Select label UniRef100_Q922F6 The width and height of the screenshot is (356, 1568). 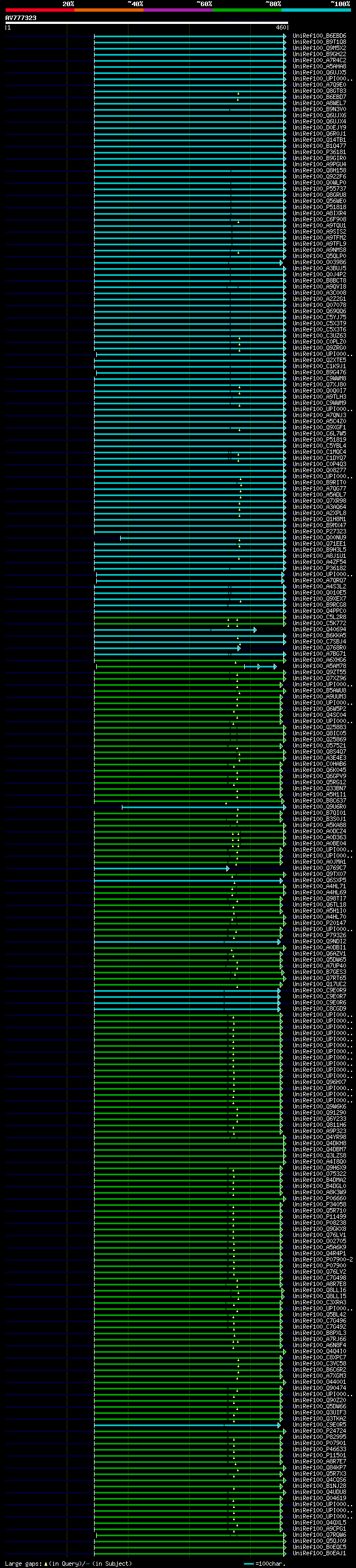click(319, 176)
